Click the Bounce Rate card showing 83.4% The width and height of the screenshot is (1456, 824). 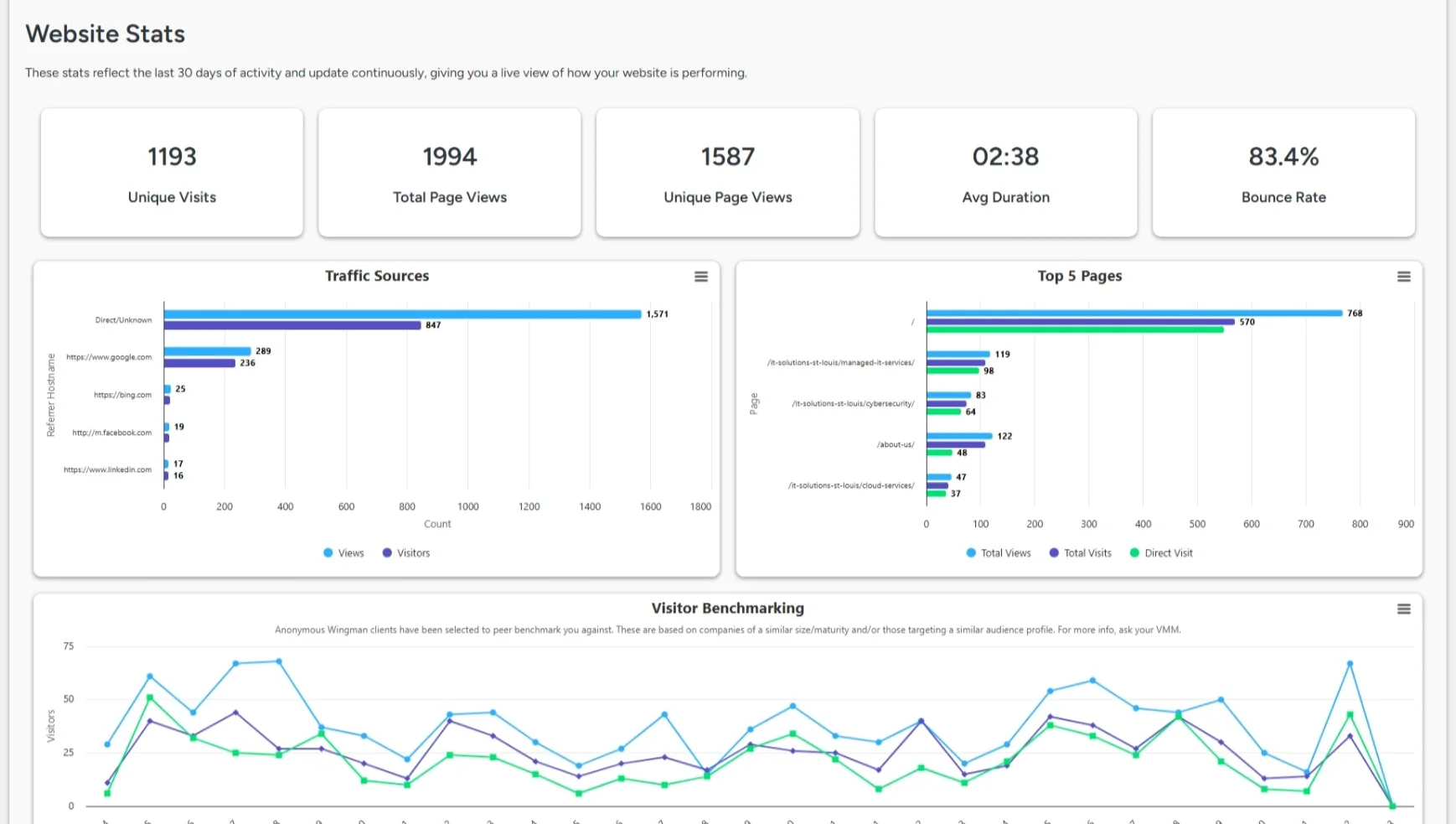click(1283, 172)
